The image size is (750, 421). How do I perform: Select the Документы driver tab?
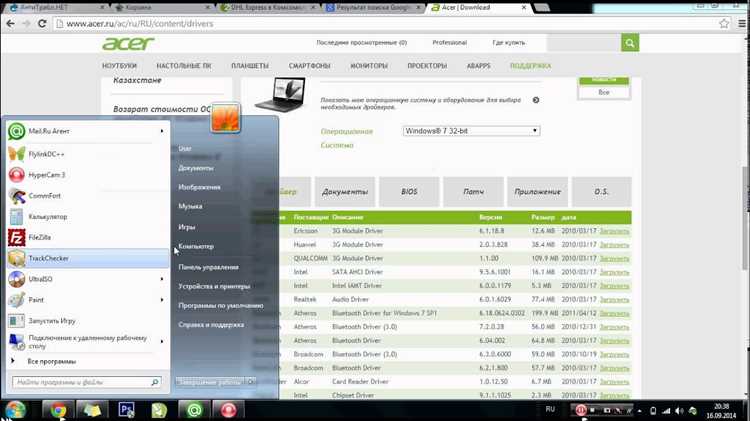(x=345, y=191)
